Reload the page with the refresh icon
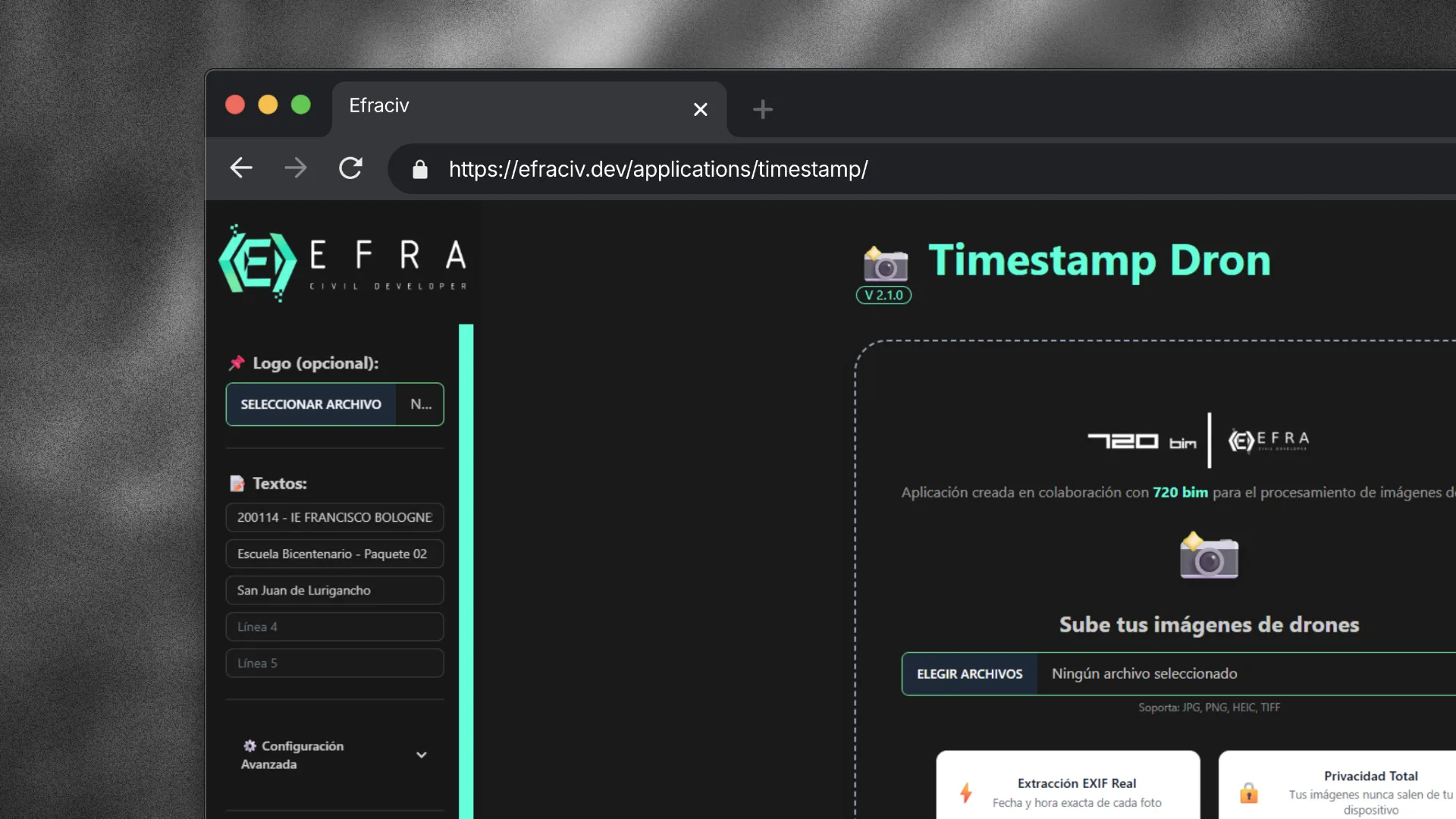 point(350,168)
